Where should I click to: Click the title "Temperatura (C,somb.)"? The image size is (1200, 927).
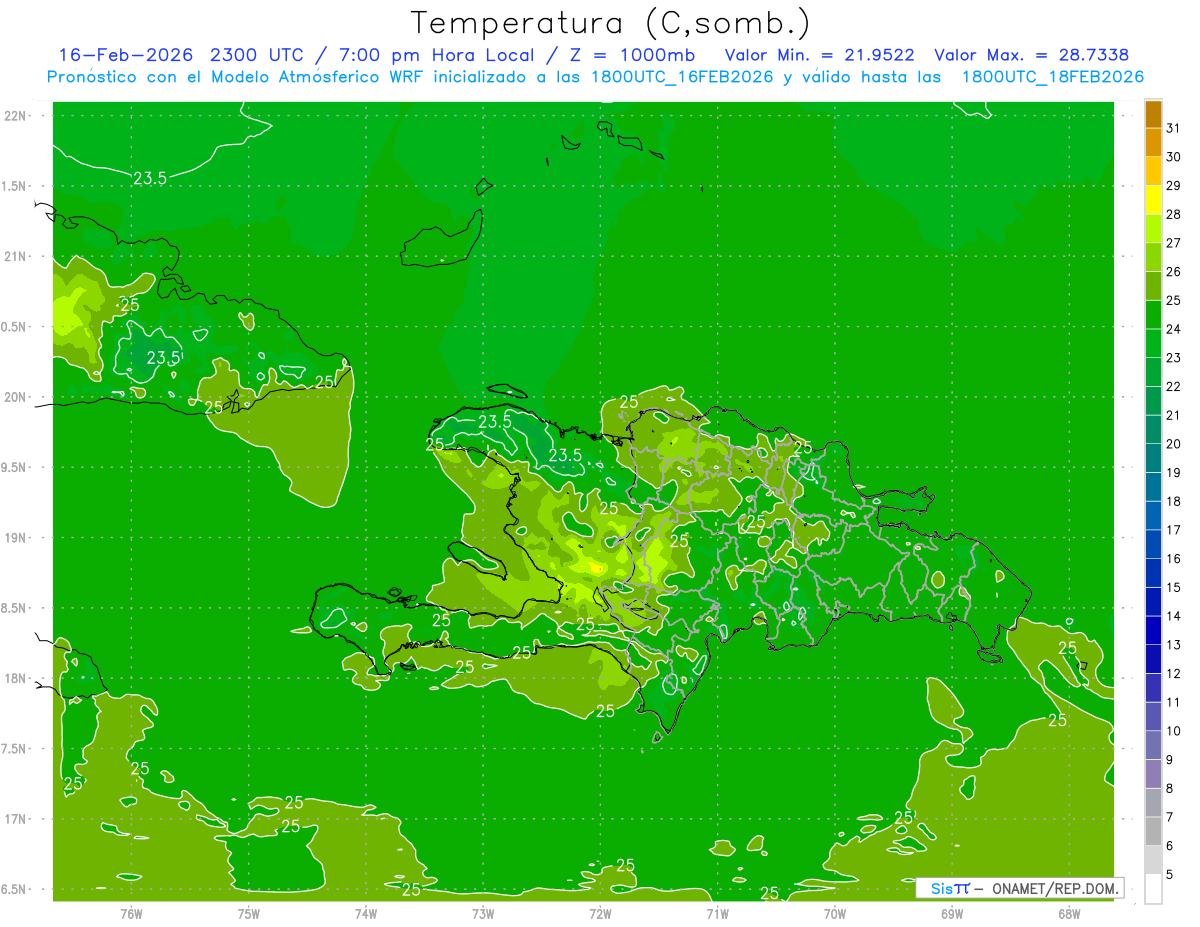[x=611, y=23]
